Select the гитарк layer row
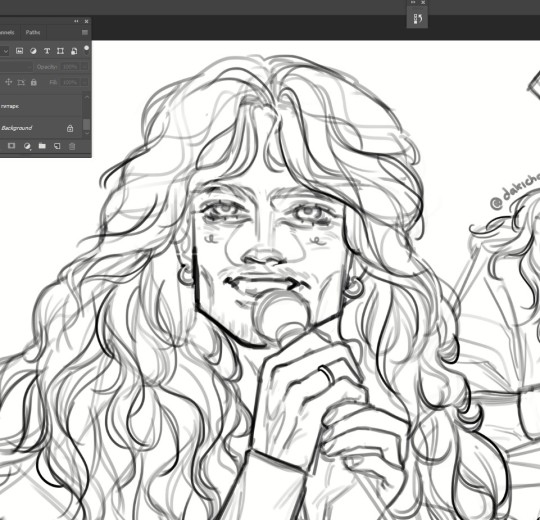This screenshot has width=540, height=520. point(41,106)
